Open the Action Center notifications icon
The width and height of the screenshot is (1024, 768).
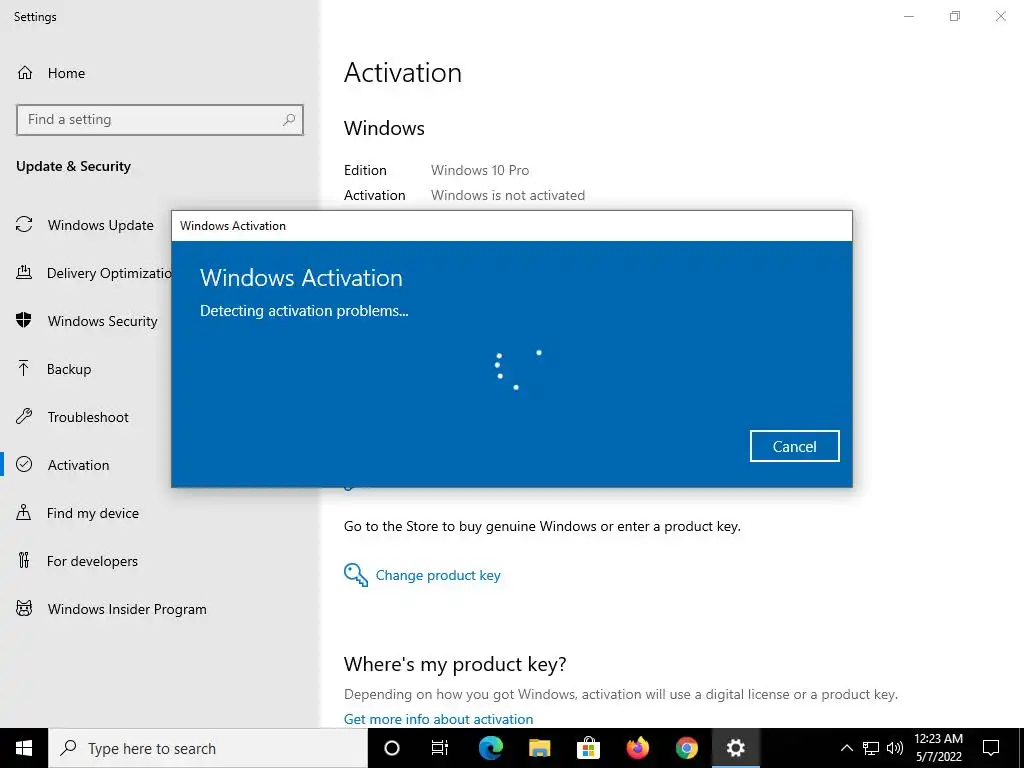[991, 748]
